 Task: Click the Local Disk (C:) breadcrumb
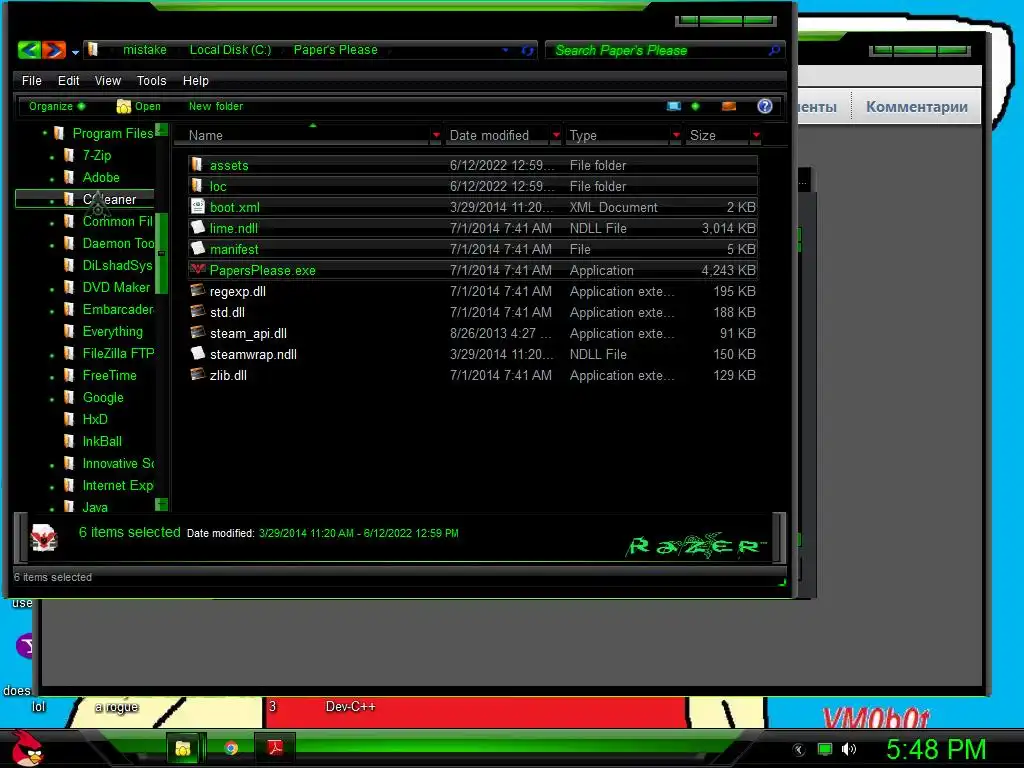[x=230, y=50]
